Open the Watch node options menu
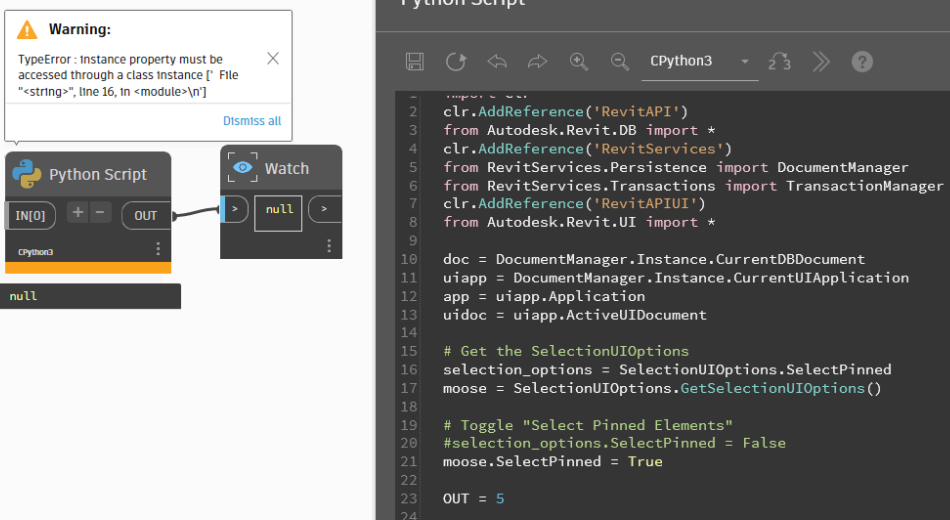Viewport: 950px width, 520px height. (x=329, y=245)
